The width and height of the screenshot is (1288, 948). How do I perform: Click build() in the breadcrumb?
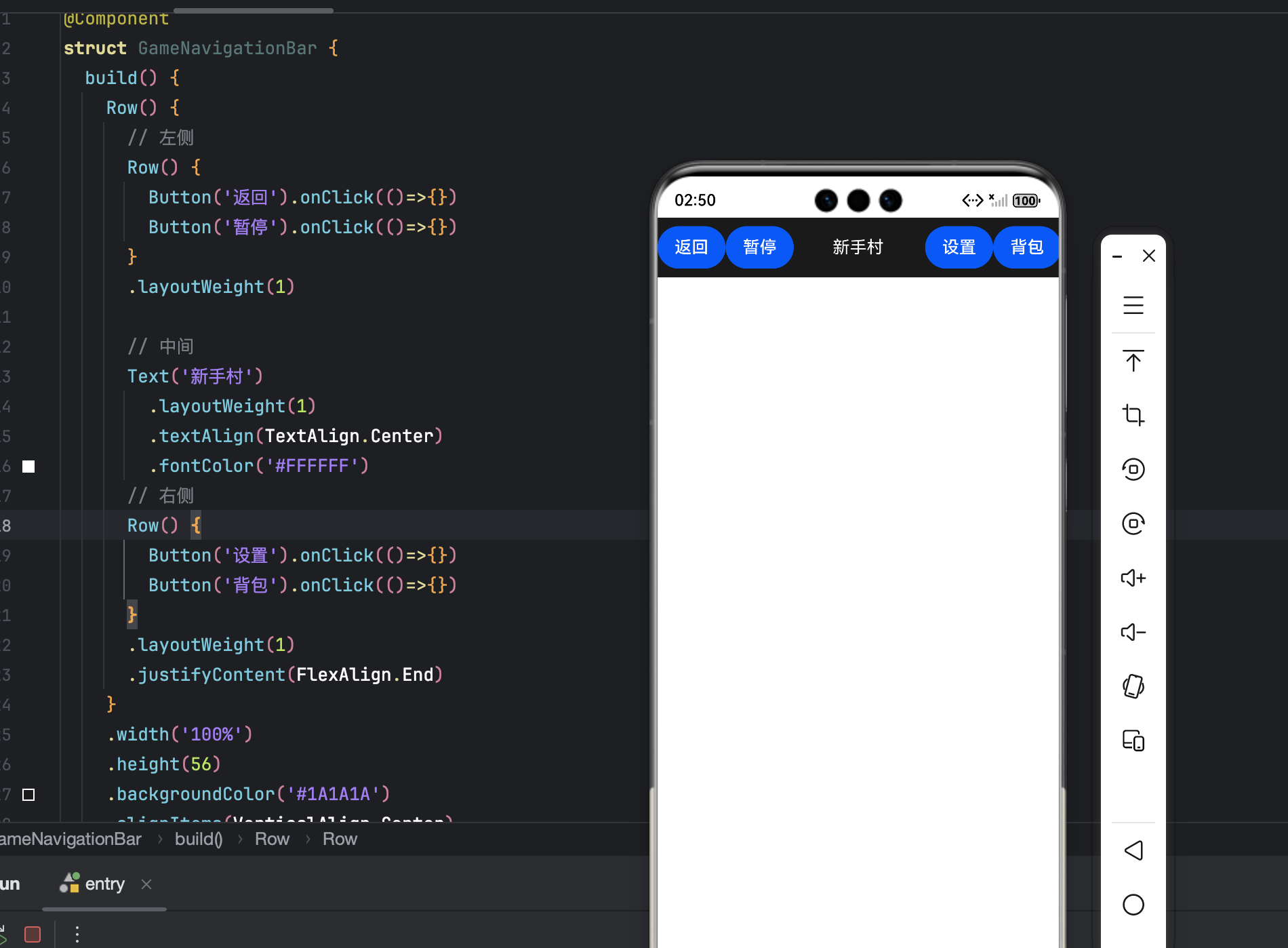[x=199, y=839]
